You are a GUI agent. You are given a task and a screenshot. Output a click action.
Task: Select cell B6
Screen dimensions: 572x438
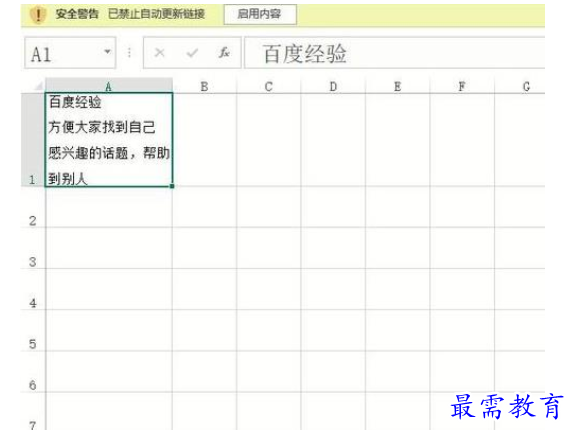tap(204, 372)
